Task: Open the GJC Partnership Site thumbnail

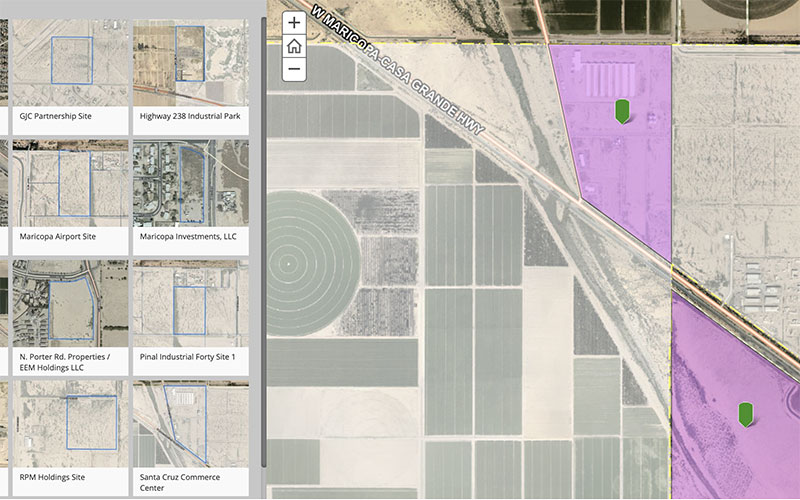Action: (x=70, y=63)
